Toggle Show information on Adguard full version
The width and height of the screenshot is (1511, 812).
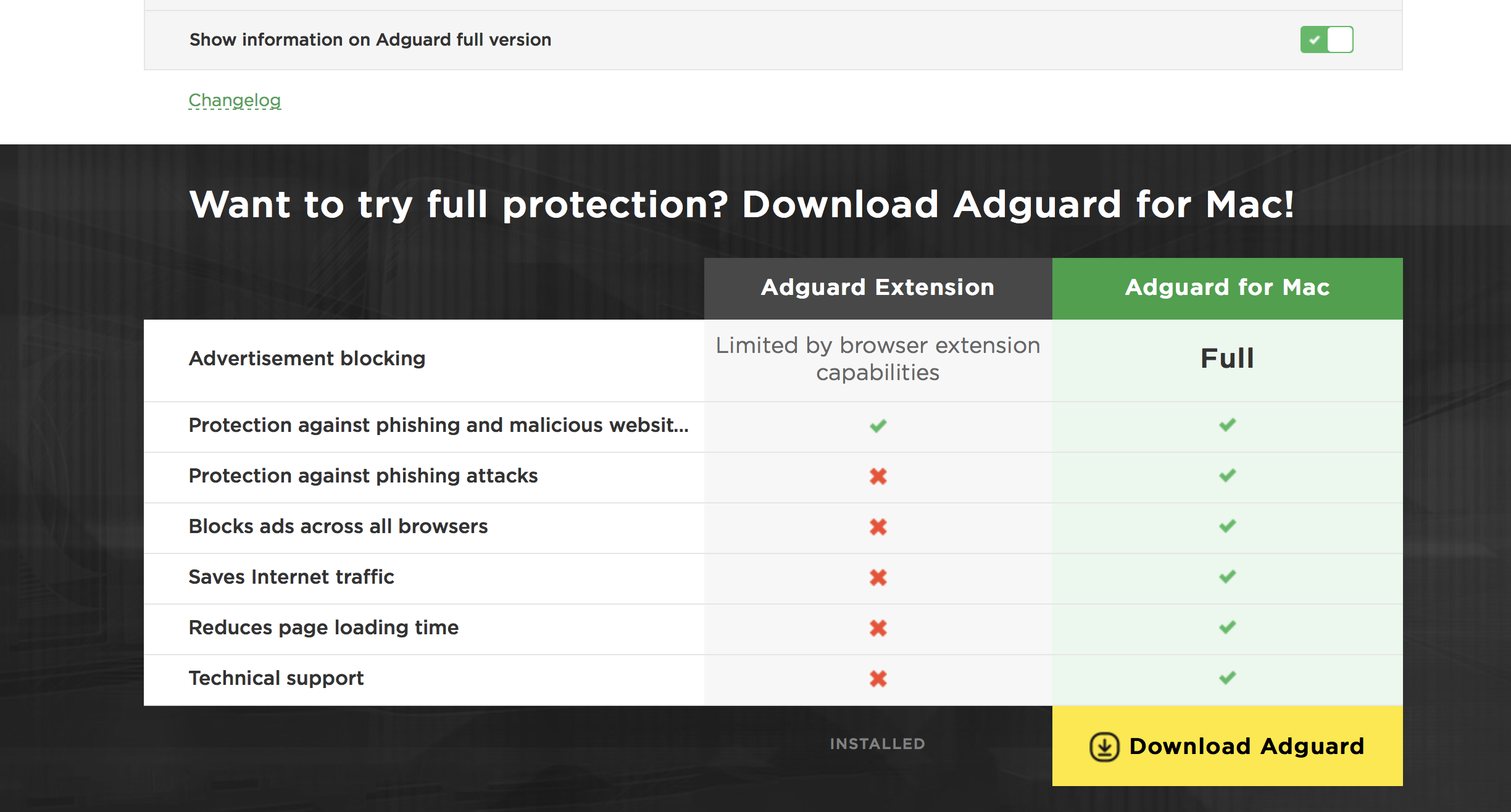pyautogui.click(x=1326, y=39)
